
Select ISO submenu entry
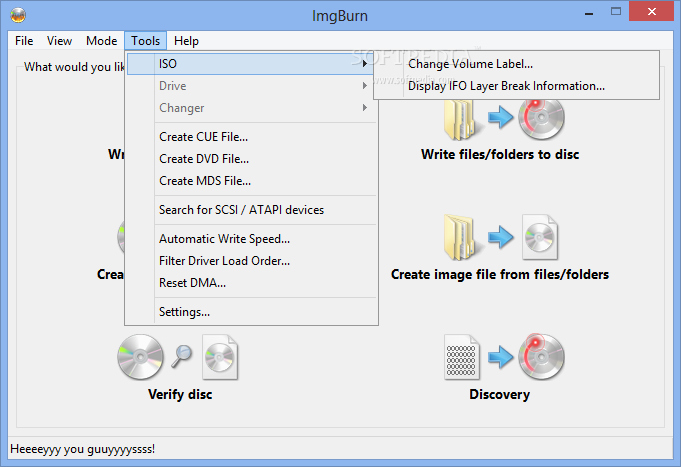(252, 64)
